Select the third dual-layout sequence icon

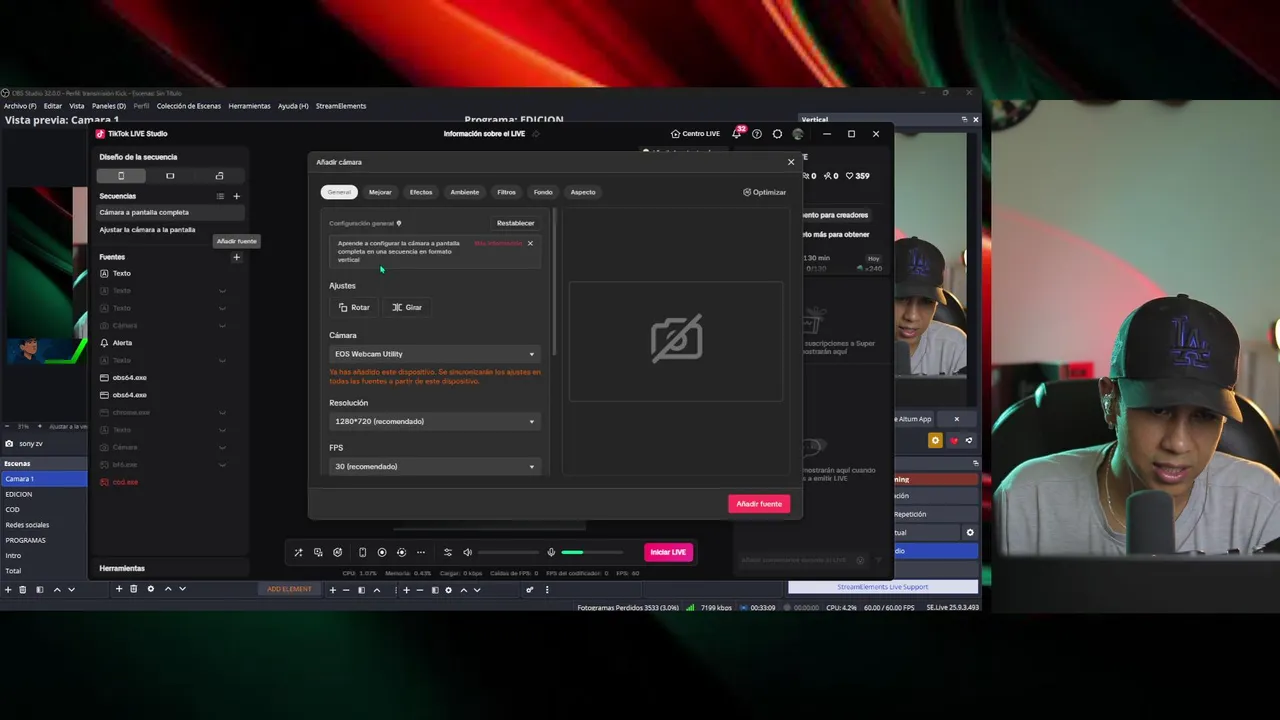[x=219, y=176]
